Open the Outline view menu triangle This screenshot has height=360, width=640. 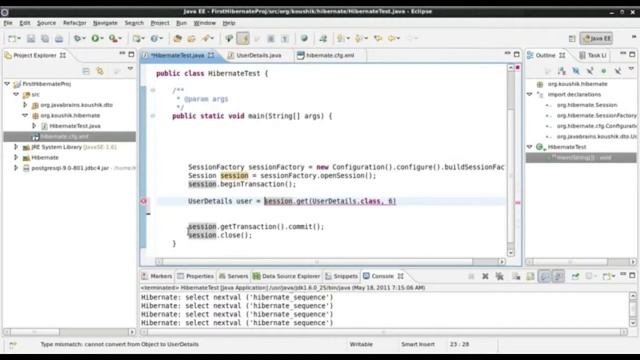coord(631,69)
